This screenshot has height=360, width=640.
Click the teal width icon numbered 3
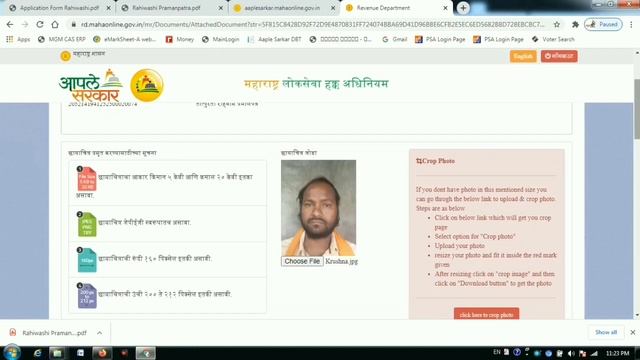tap(87, 260)
